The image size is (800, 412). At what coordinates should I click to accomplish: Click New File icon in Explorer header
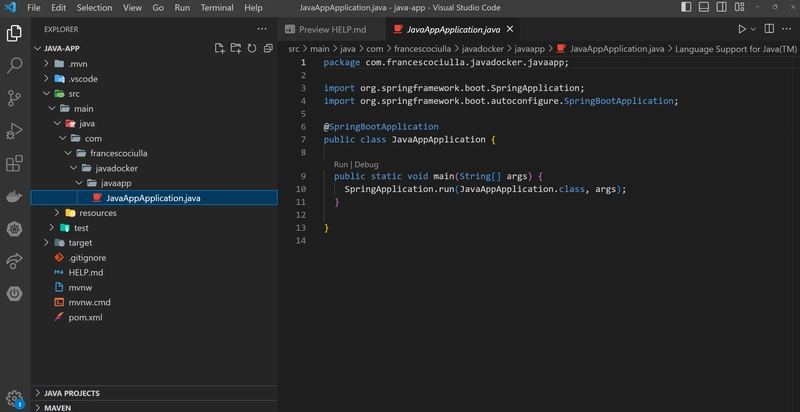coord(219,48)
